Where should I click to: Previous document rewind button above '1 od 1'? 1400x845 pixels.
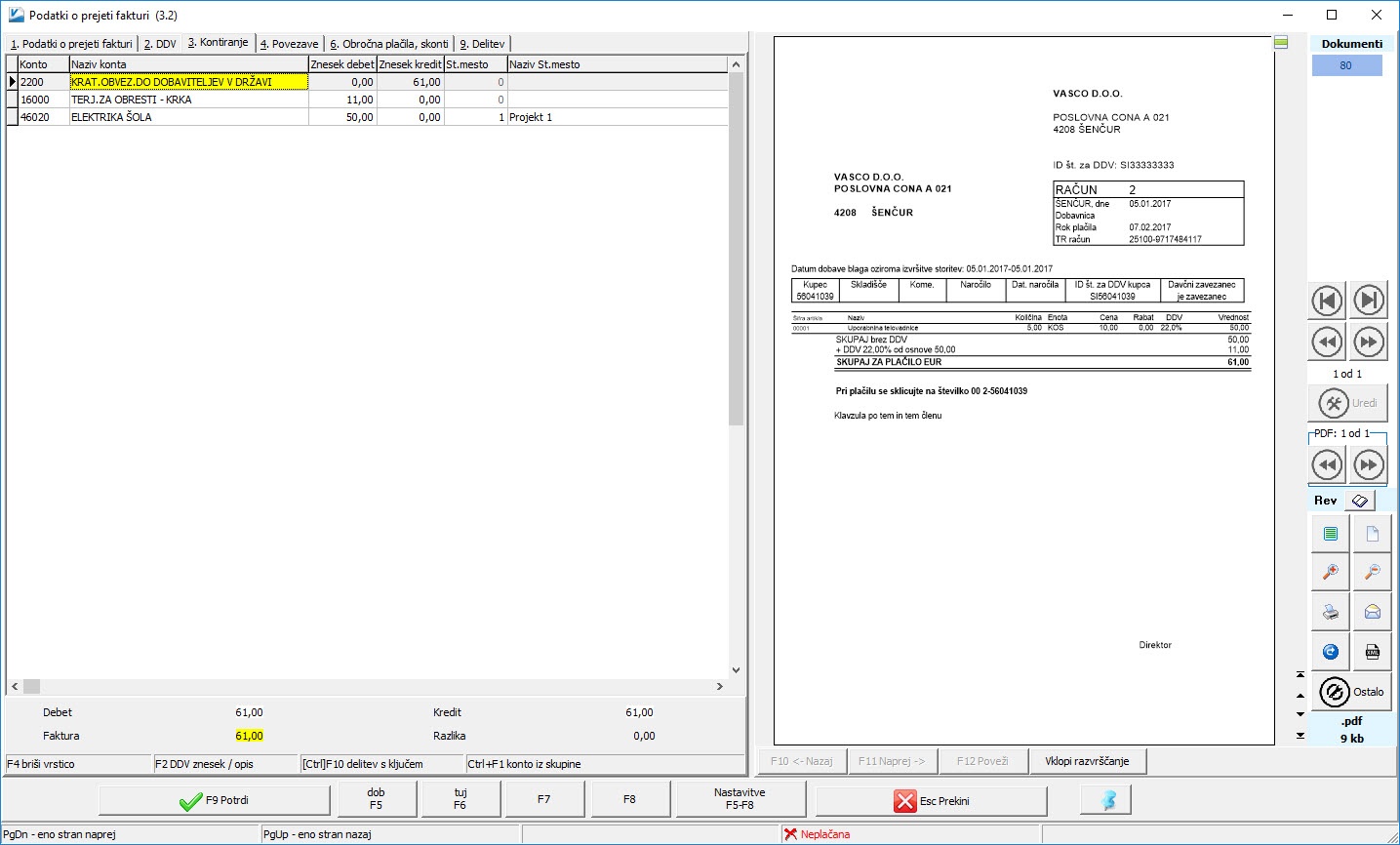tap(1327, 342)
